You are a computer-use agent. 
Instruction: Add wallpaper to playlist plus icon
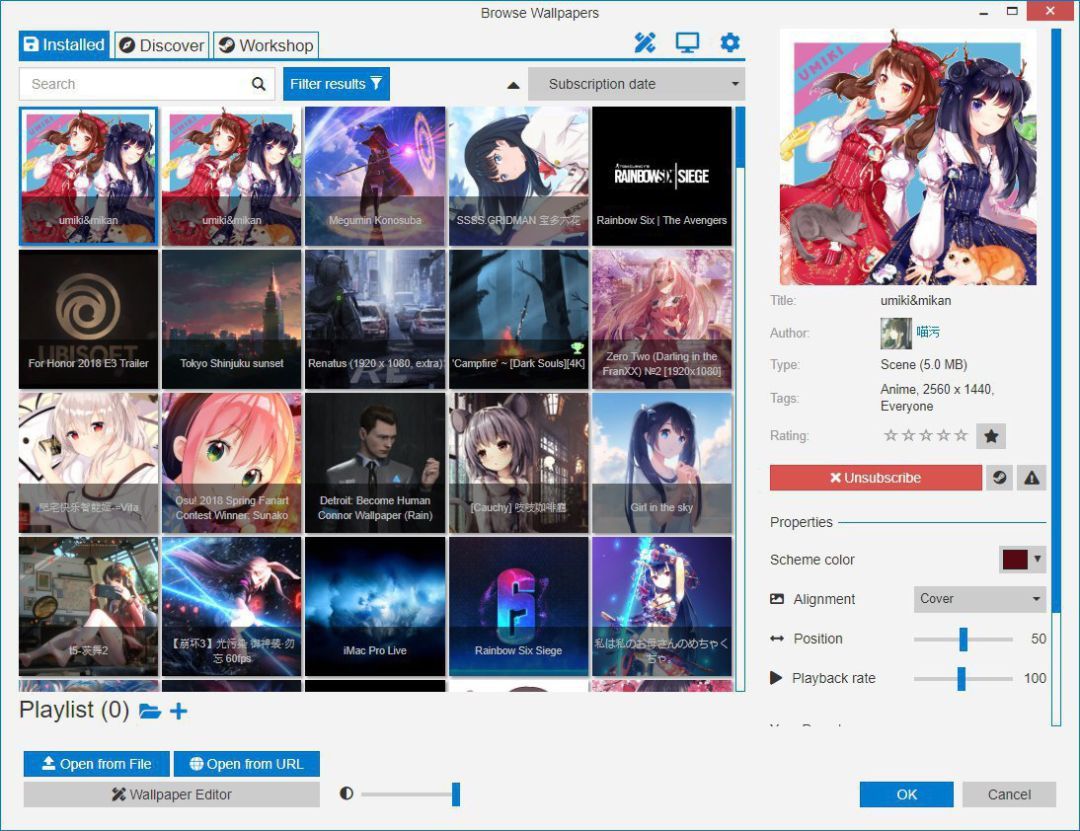tap(178, 711)
